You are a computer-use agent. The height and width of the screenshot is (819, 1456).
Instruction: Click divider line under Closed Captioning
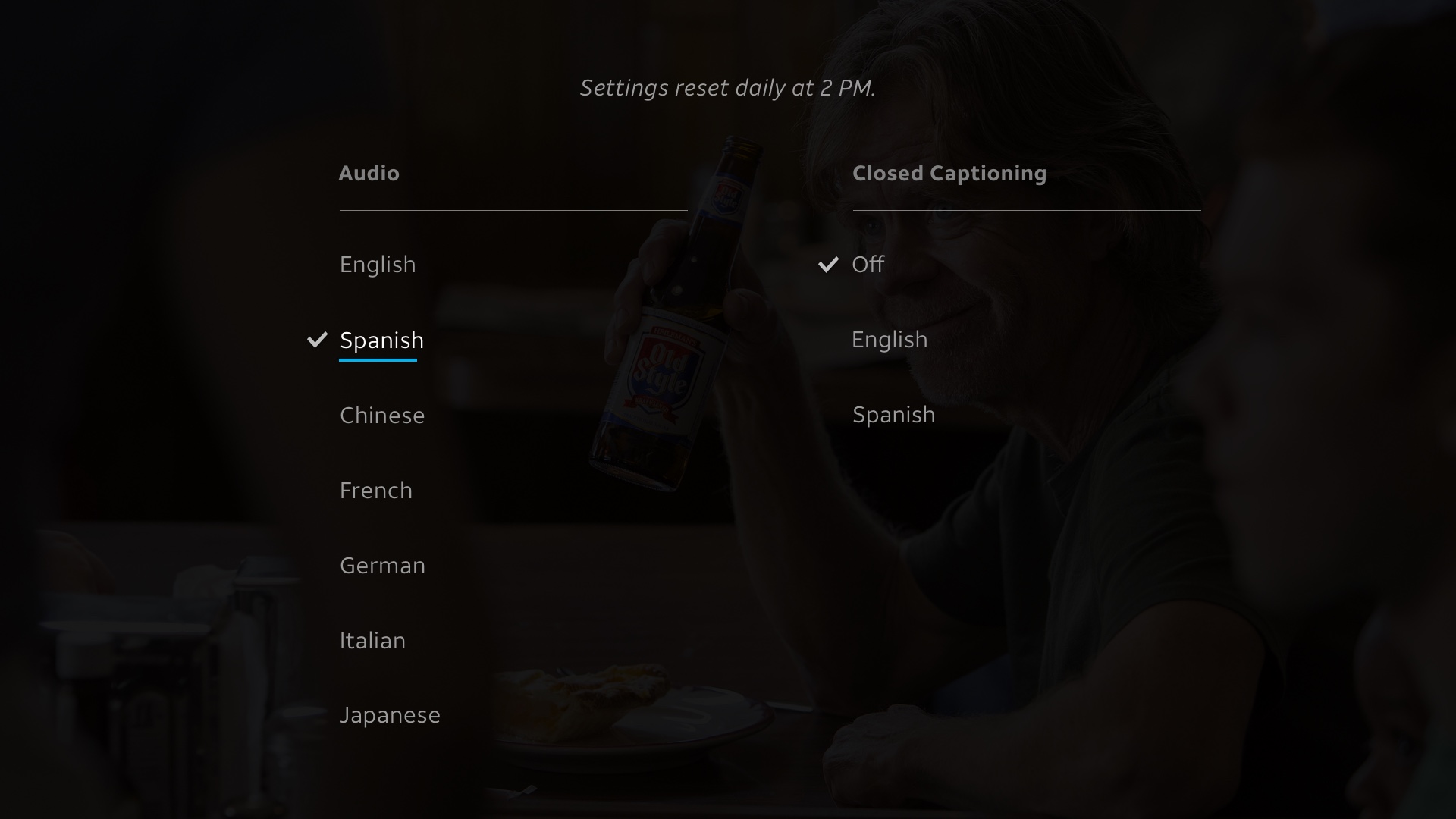click(x=1027, y=210)
